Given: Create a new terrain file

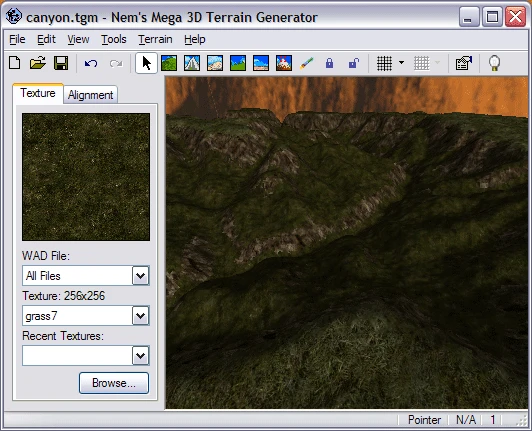Looking at the screenshot, I should point(15,63).
